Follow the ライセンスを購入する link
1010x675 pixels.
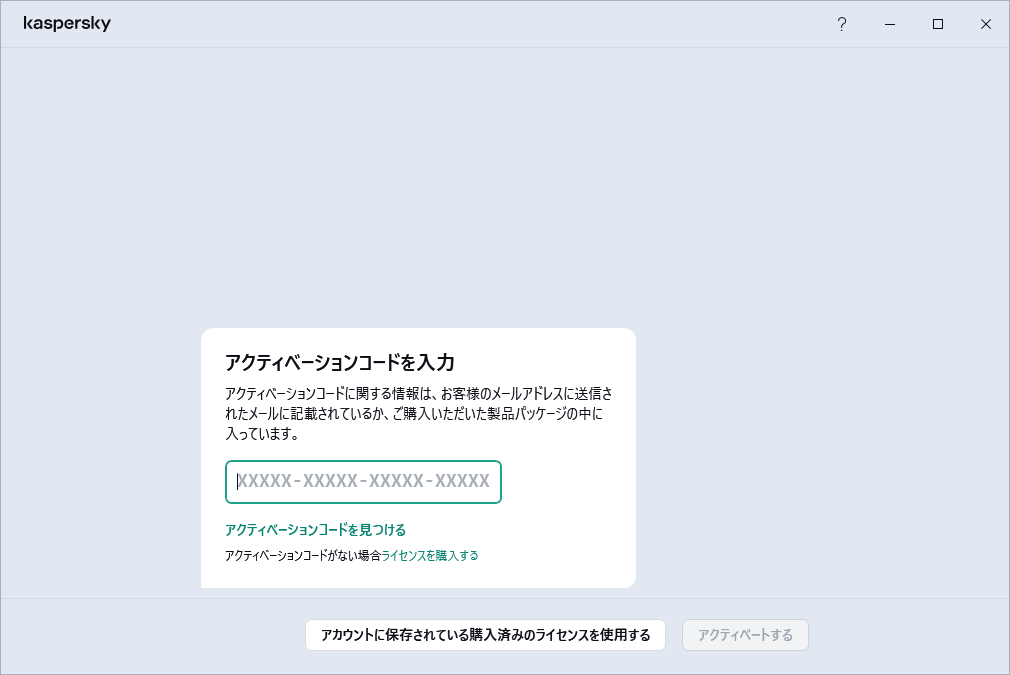pos(430,555)
